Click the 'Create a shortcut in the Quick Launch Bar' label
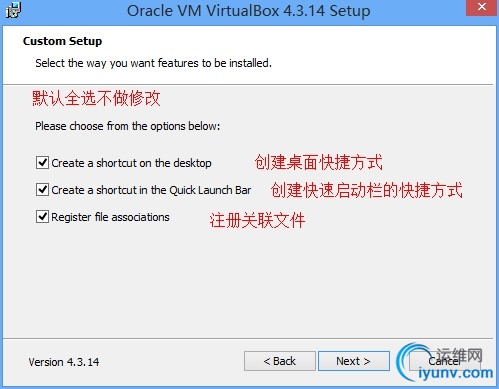Viewport: 499px width, 389px height. (x=151, y=190)
